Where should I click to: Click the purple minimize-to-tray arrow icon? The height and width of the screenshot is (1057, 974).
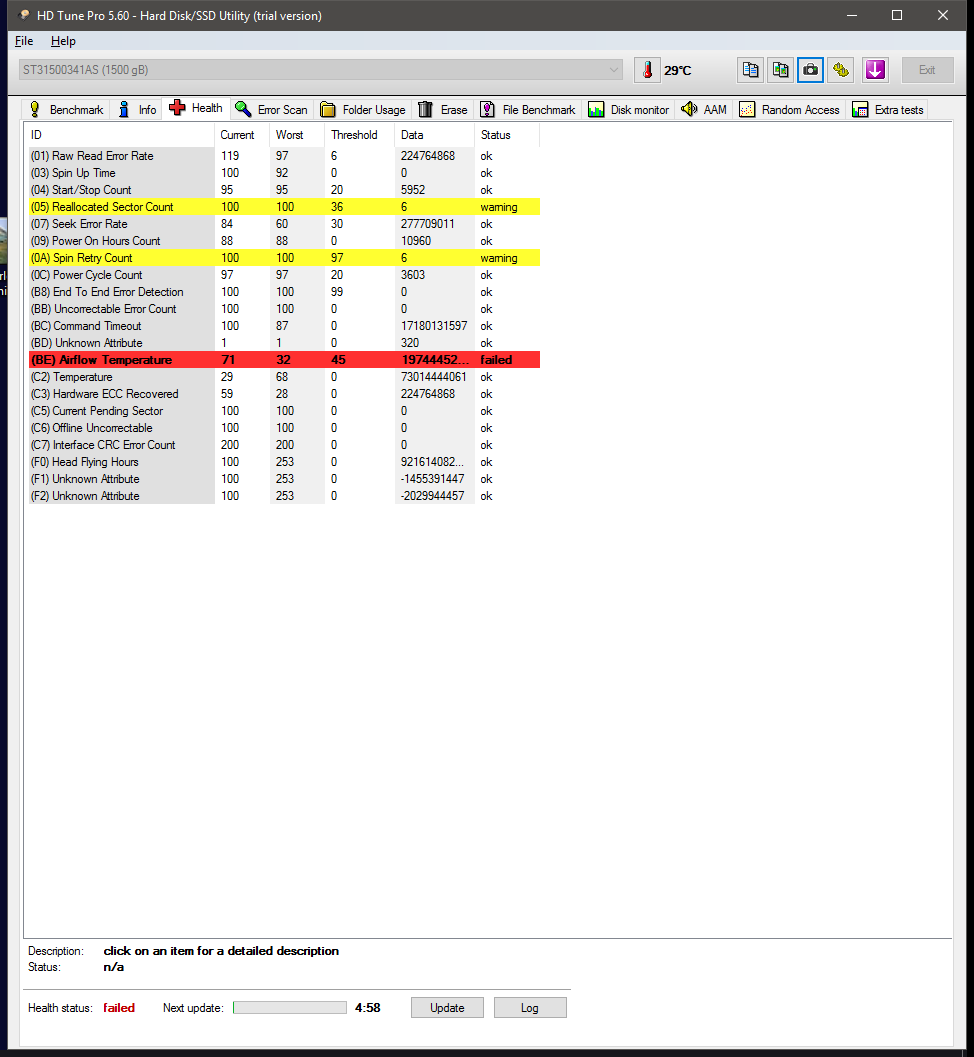[875, 70]
